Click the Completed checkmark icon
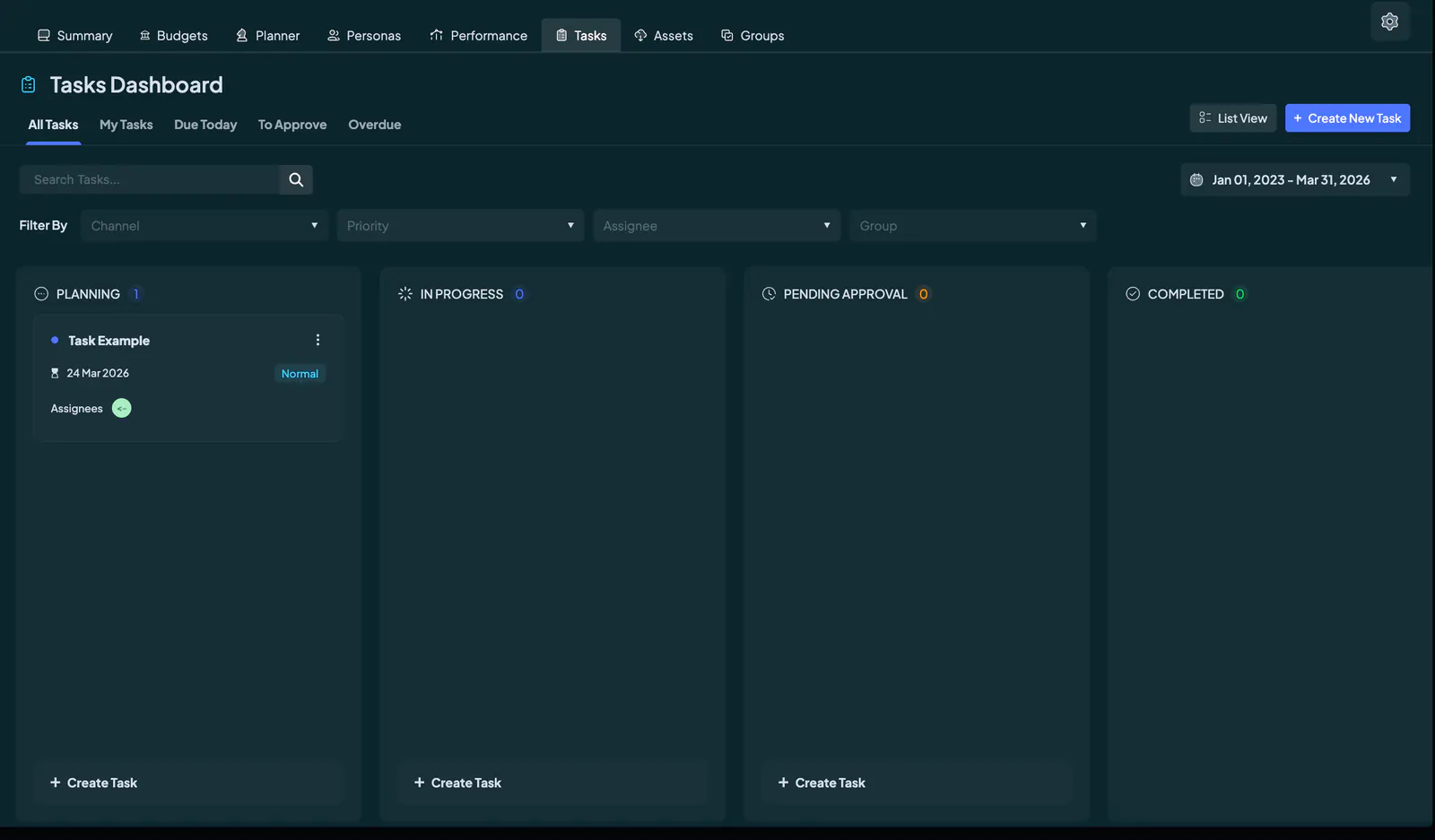Viewport: 1435px width, 840px height. (1133, 294)
